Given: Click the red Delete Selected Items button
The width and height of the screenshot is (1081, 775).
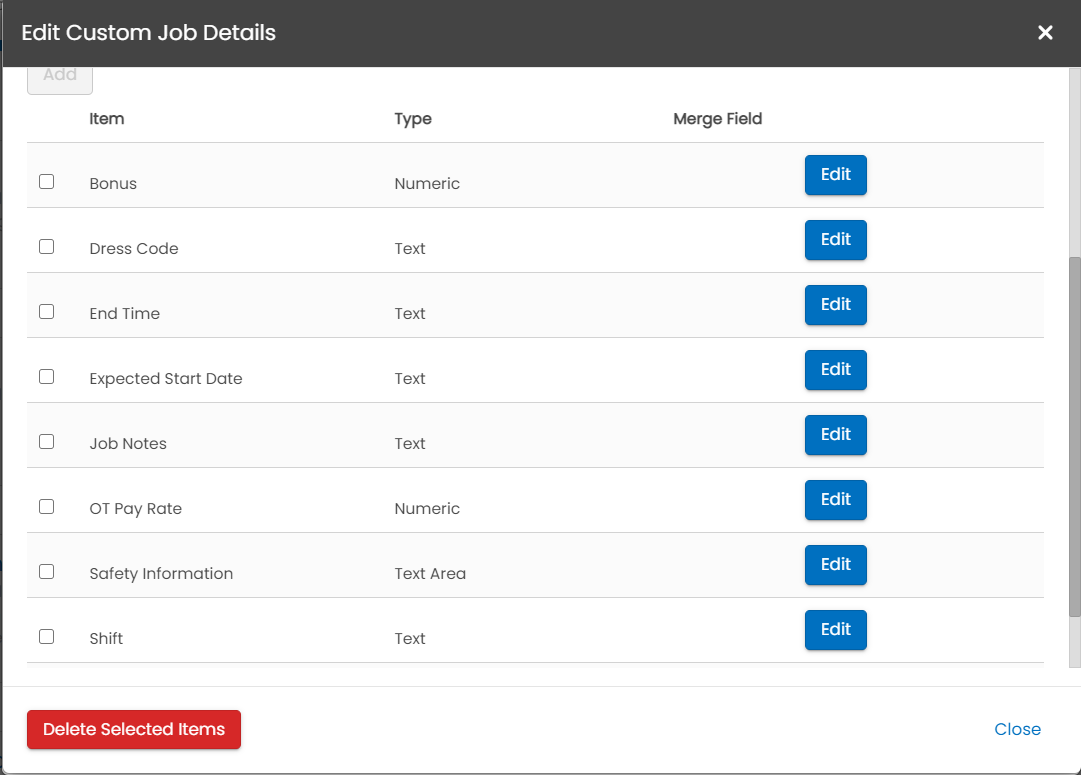Looking at the screenshot, I should tap(134, 729).
